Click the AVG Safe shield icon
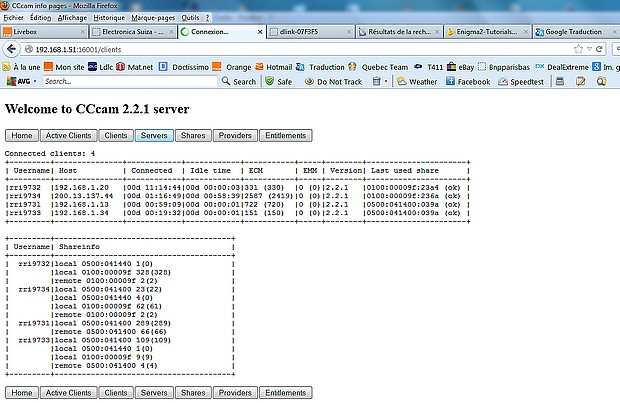620x403 pixels. tap(267, 82)
